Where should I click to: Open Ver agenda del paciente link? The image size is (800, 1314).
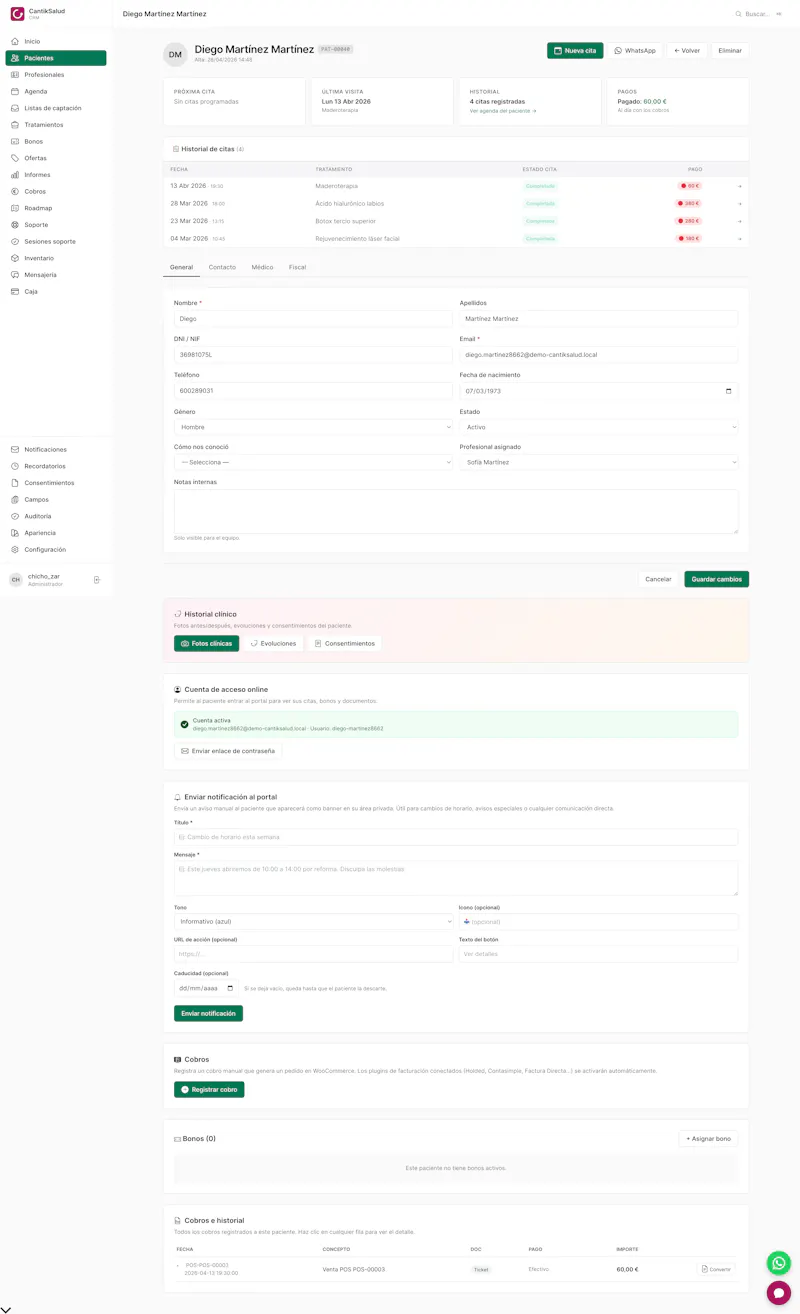[503, 111]
